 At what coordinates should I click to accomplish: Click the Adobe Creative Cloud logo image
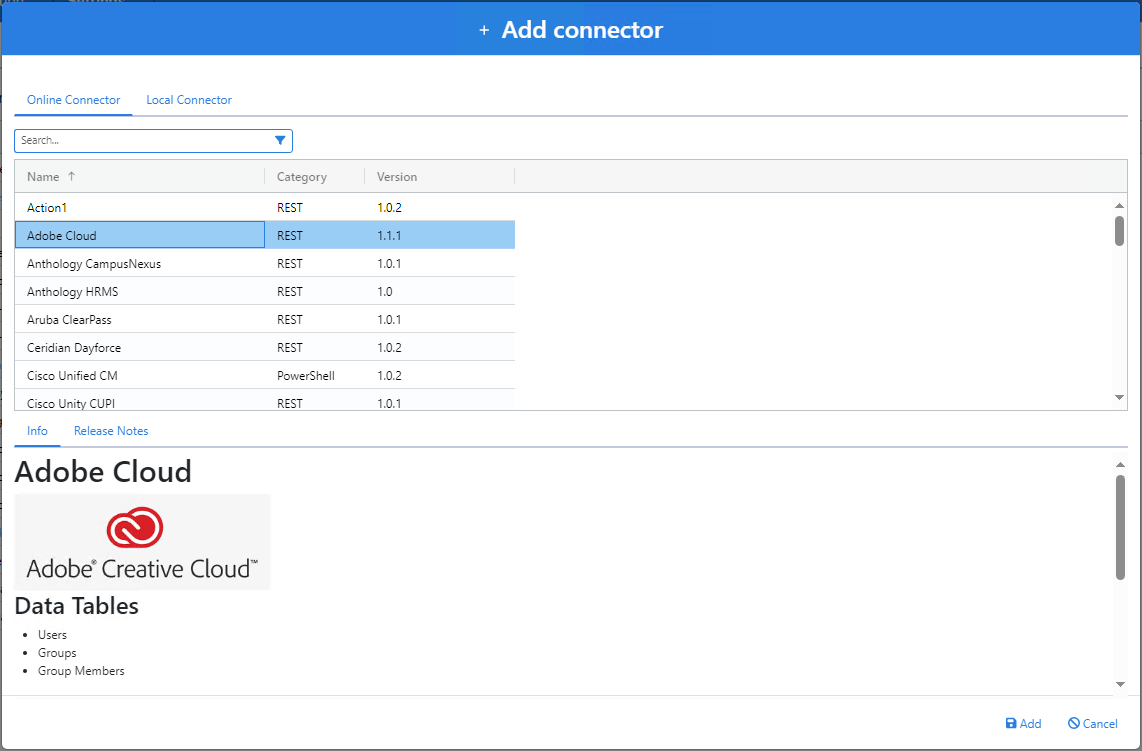coord(142,542)
